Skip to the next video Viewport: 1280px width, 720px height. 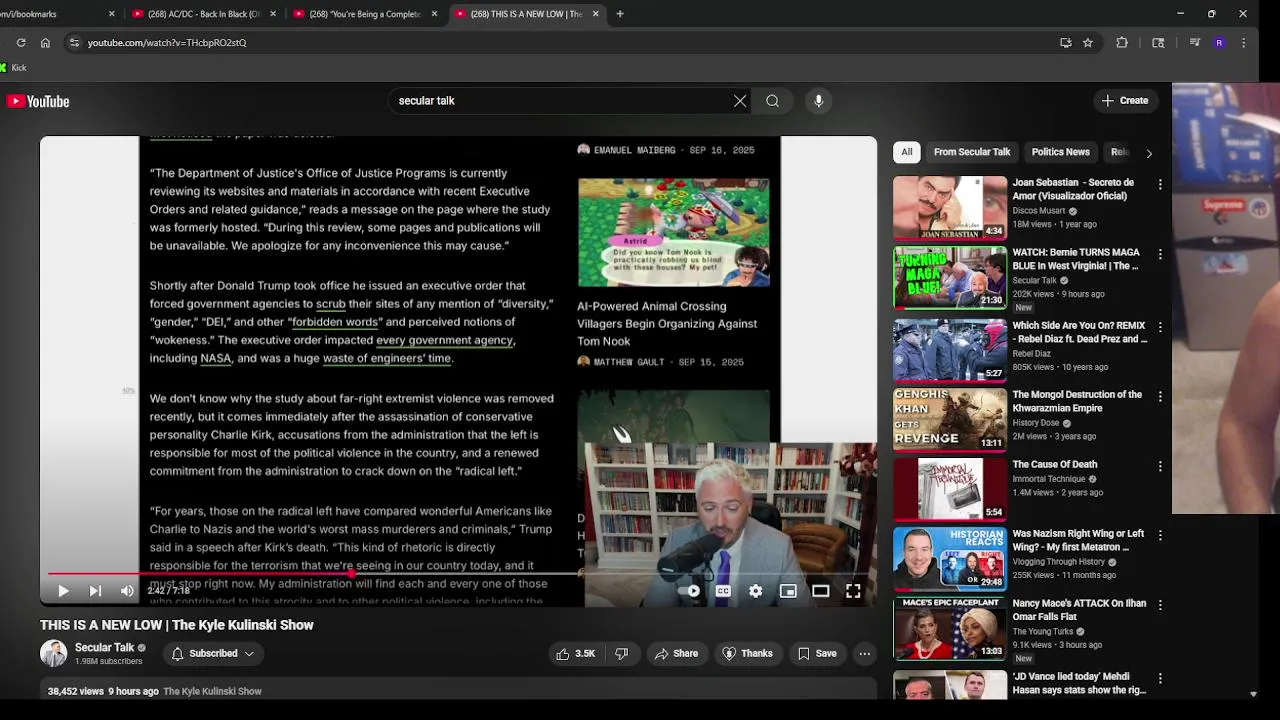[95, 591]
